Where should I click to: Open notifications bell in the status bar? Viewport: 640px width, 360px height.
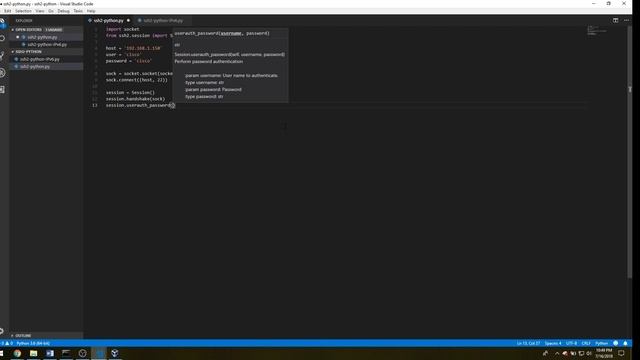click(x=625, y=343)
